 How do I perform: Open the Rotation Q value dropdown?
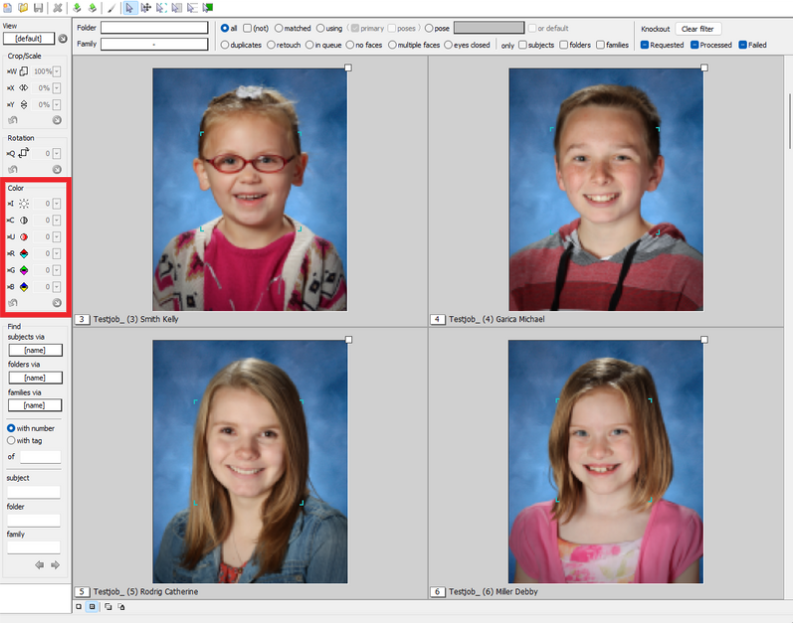(x=57, y=153)
